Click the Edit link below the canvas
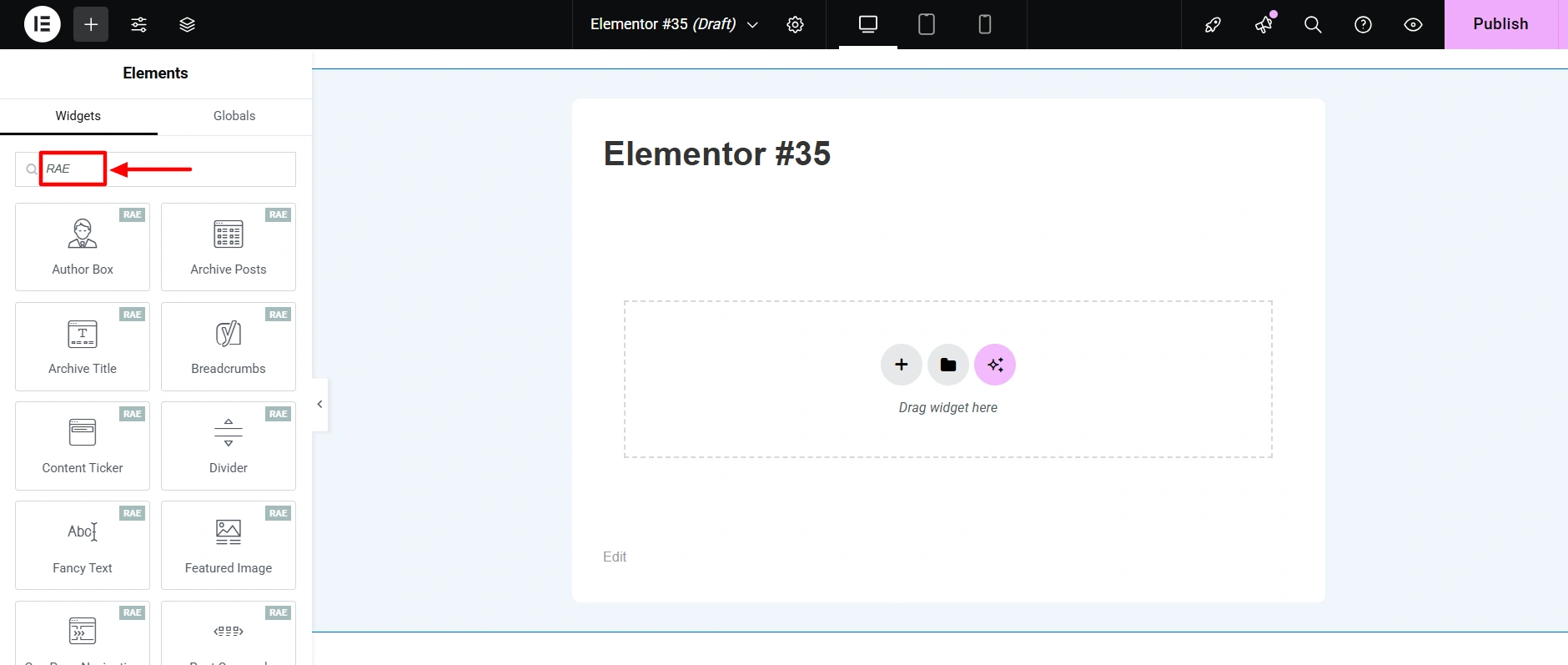The height and width of the screenshot is (665, 1568). pyautogui.click(x=615, y=557)
